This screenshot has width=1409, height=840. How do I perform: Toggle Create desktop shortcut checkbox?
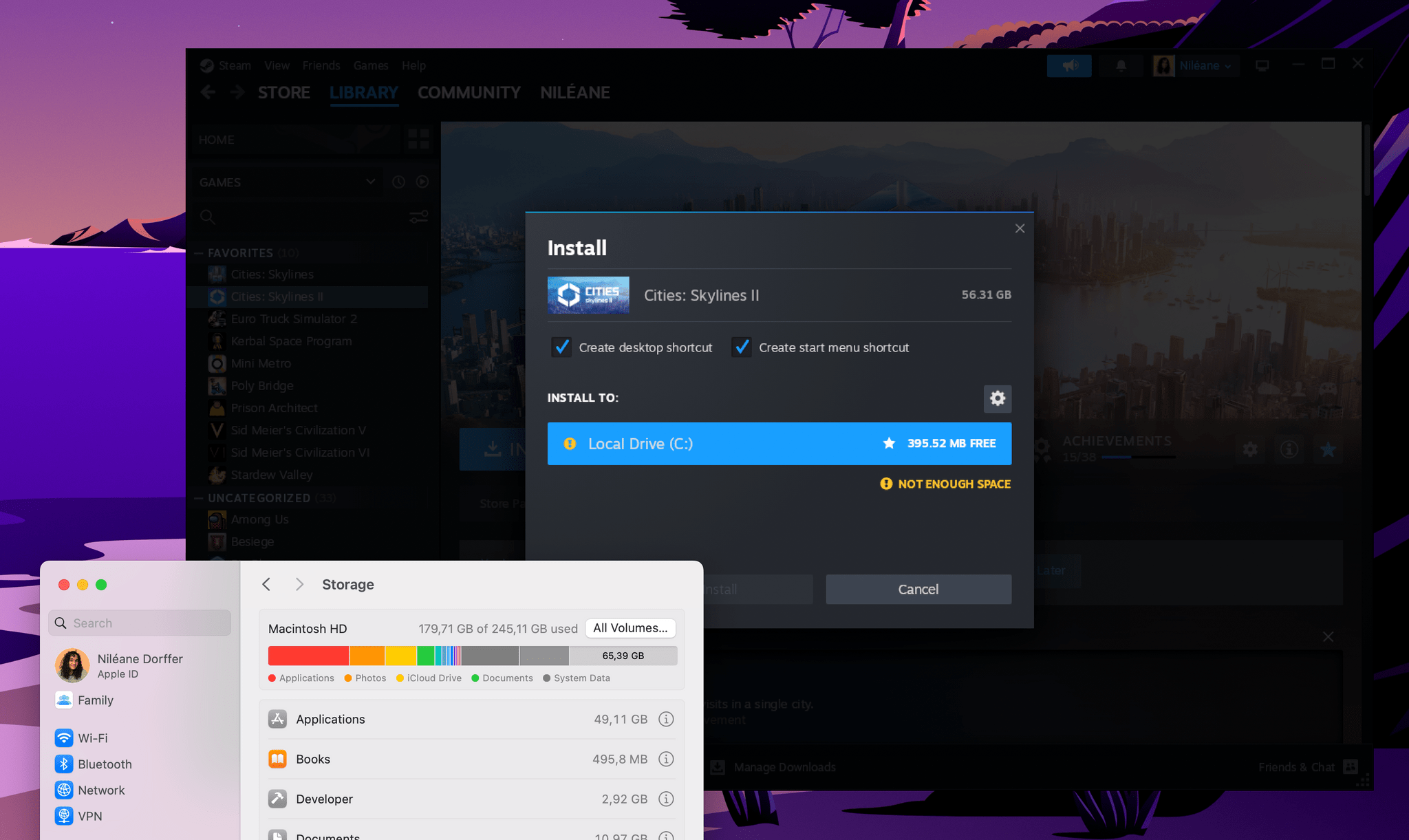click(562, 347)
